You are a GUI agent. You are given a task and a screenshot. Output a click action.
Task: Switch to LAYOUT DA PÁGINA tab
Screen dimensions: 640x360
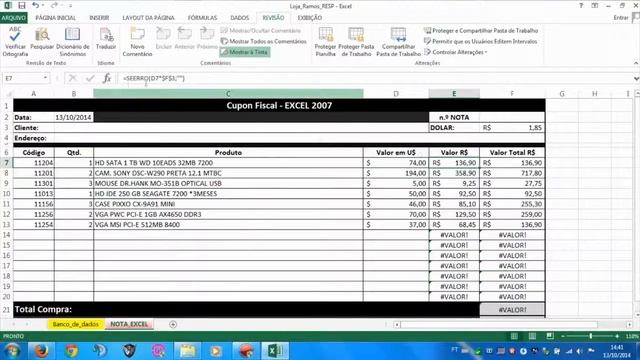click(x=148, y=18)
